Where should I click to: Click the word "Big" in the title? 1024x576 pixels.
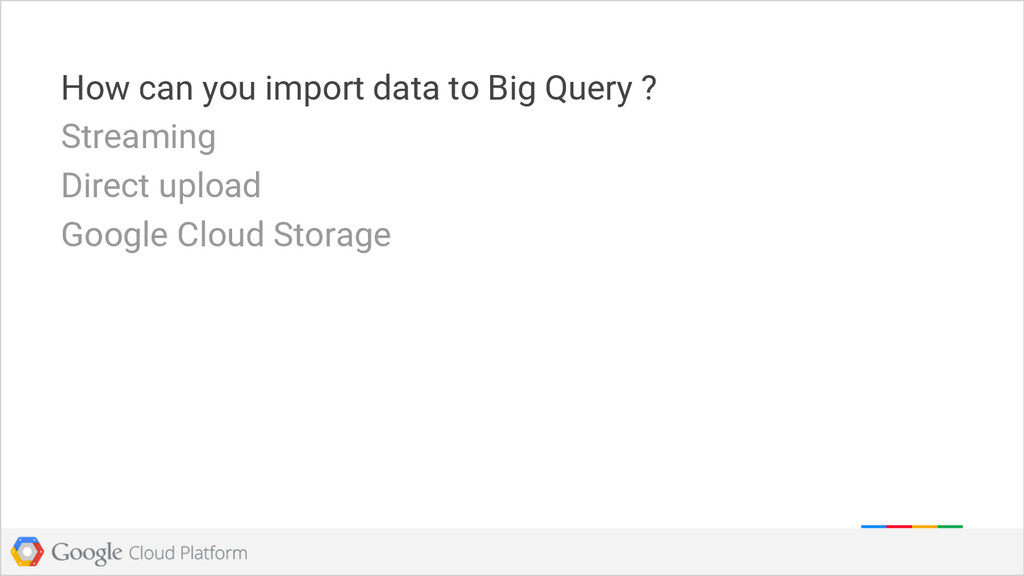pyautogui.click(x=511, y=89)
